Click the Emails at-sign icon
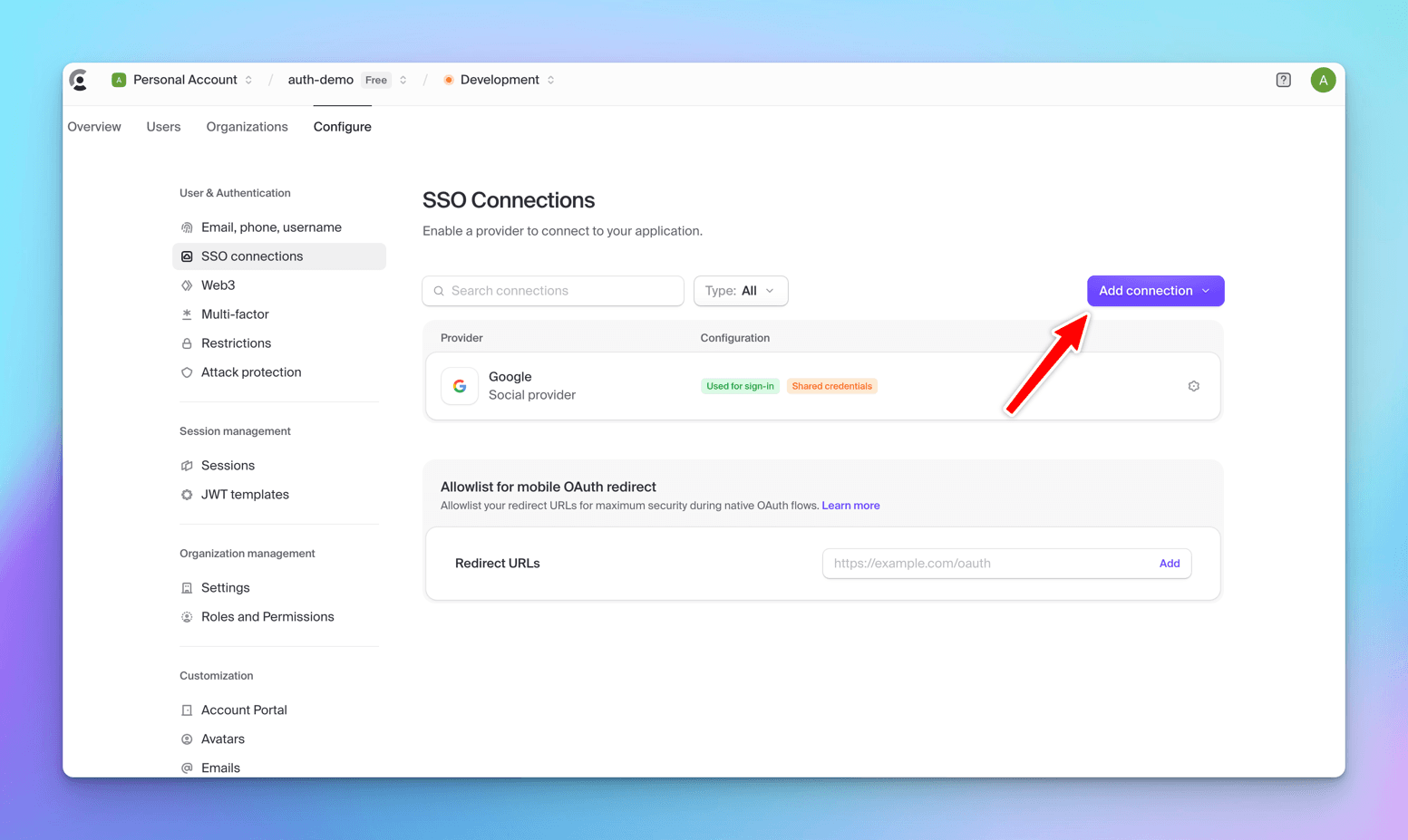The width and height of the screenshot is (1408, 840). (x=187, y=768)
